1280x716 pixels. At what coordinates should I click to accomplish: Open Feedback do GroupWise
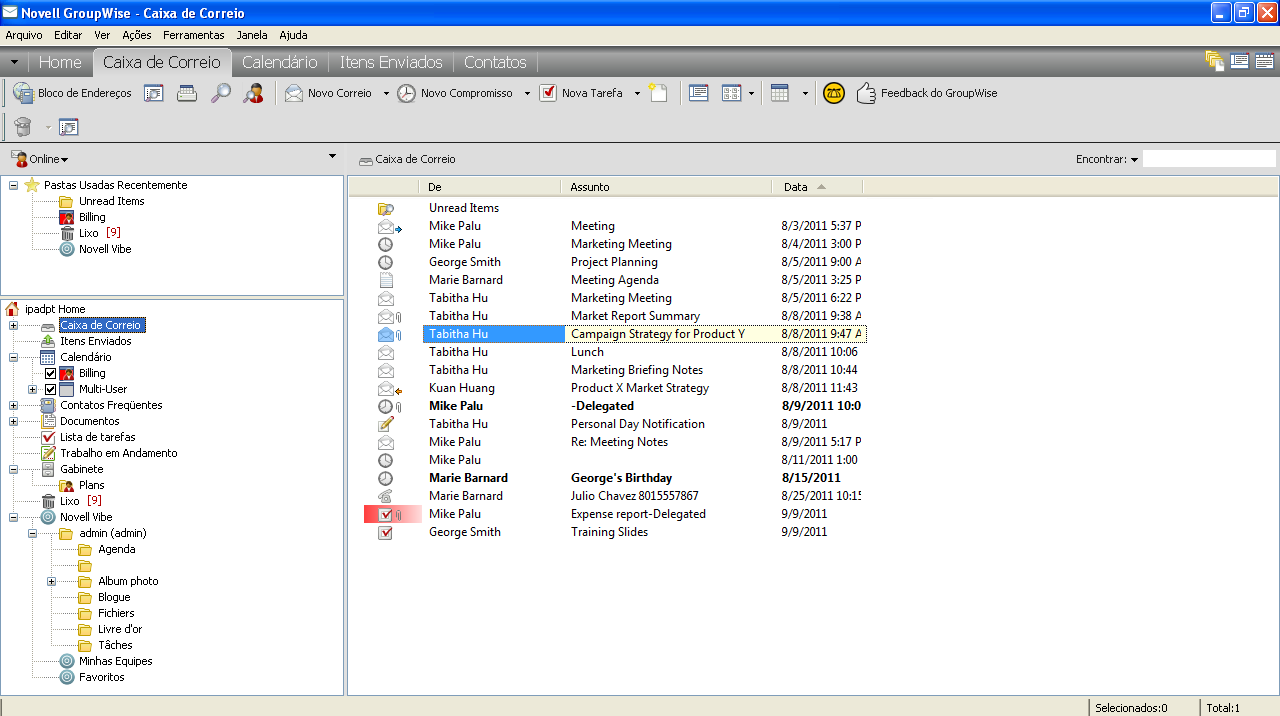(x=927, y=93)
